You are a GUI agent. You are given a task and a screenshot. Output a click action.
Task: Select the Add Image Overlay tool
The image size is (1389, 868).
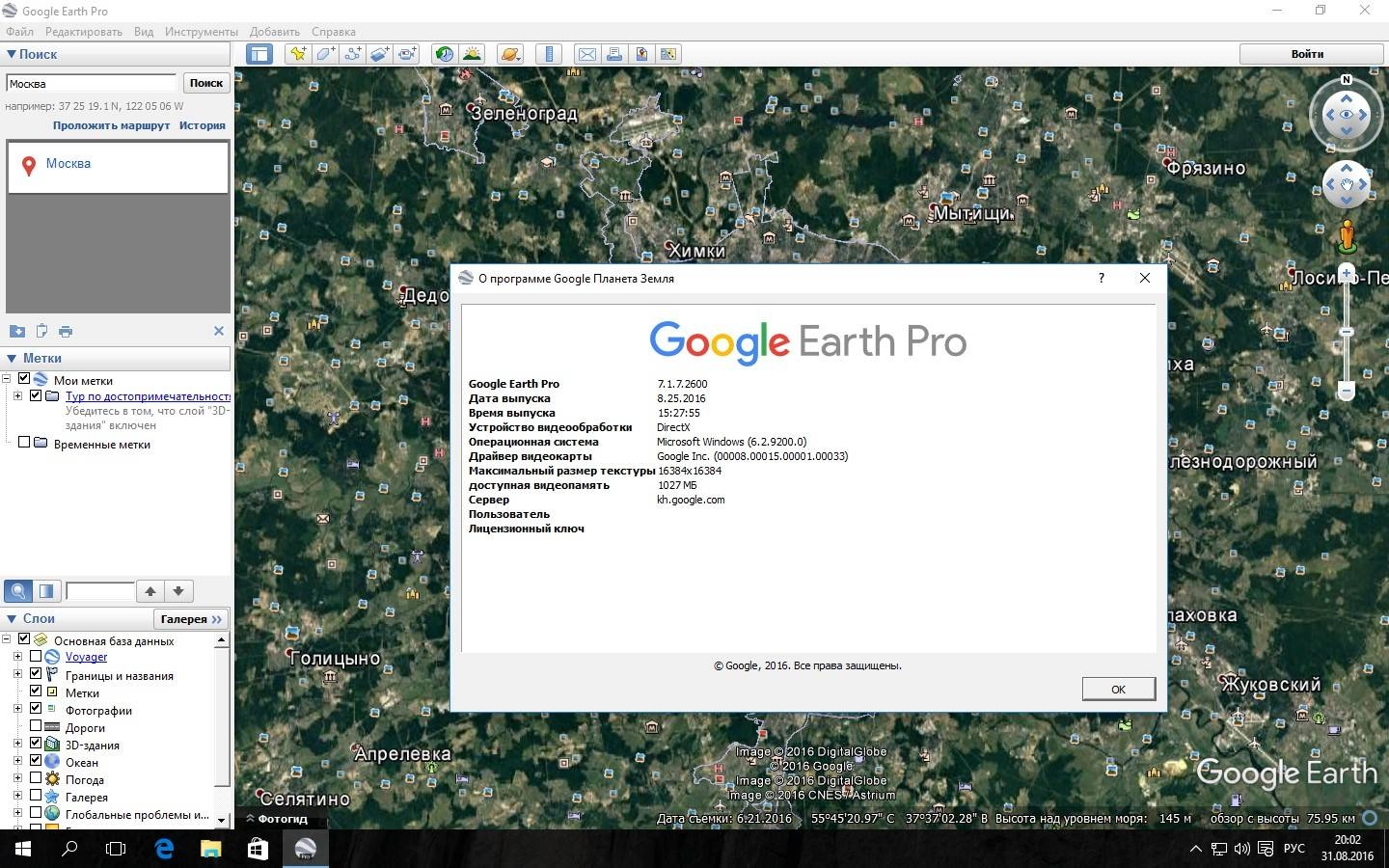380,54
